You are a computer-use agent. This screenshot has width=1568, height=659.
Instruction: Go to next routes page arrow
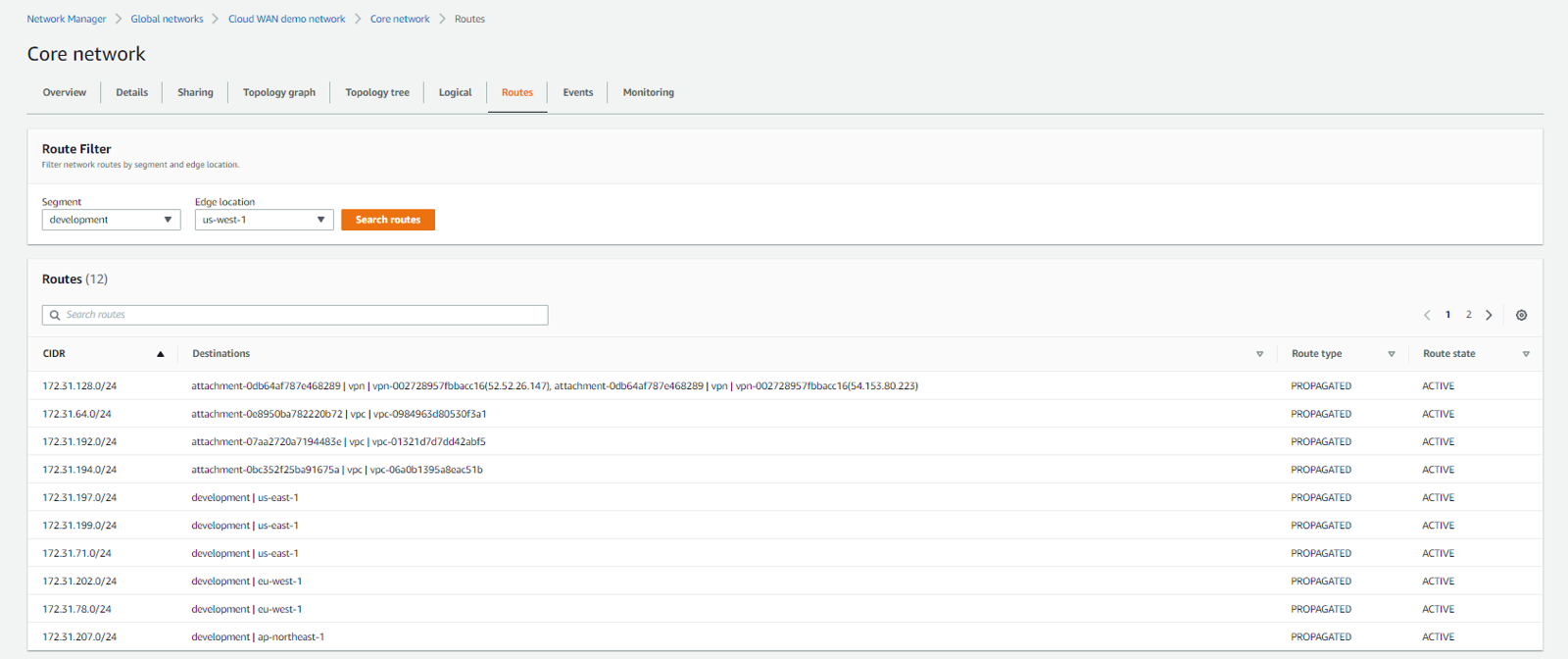pyautogui.click(x=1489, y=315)
